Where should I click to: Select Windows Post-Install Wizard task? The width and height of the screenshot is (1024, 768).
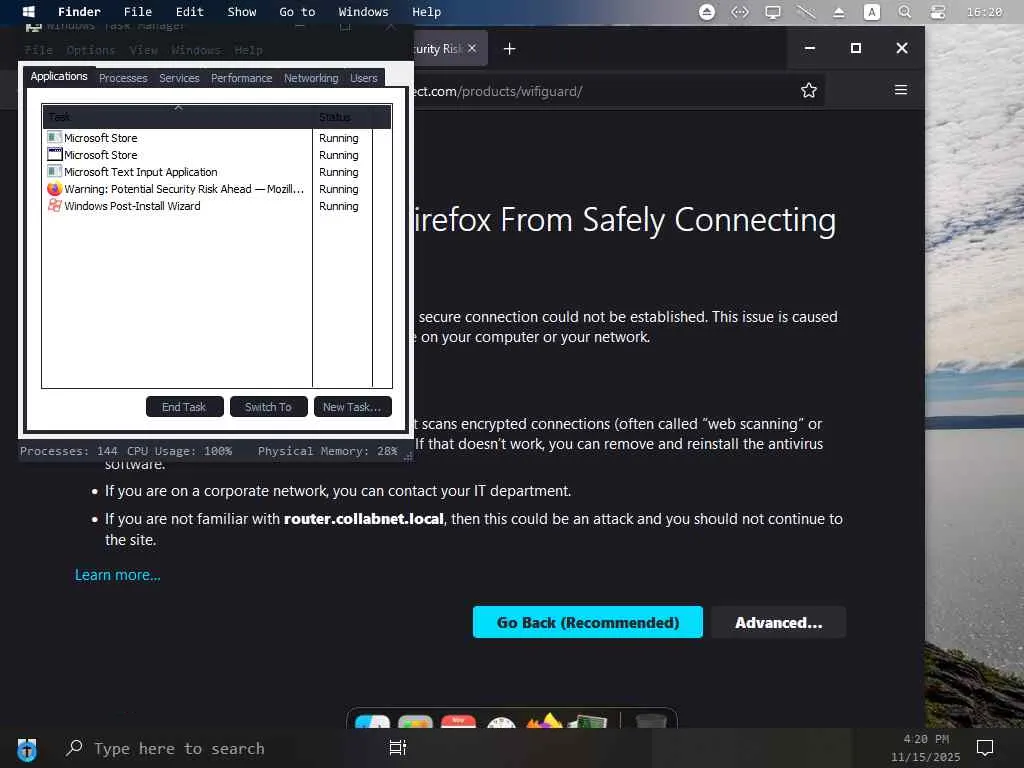176,206
